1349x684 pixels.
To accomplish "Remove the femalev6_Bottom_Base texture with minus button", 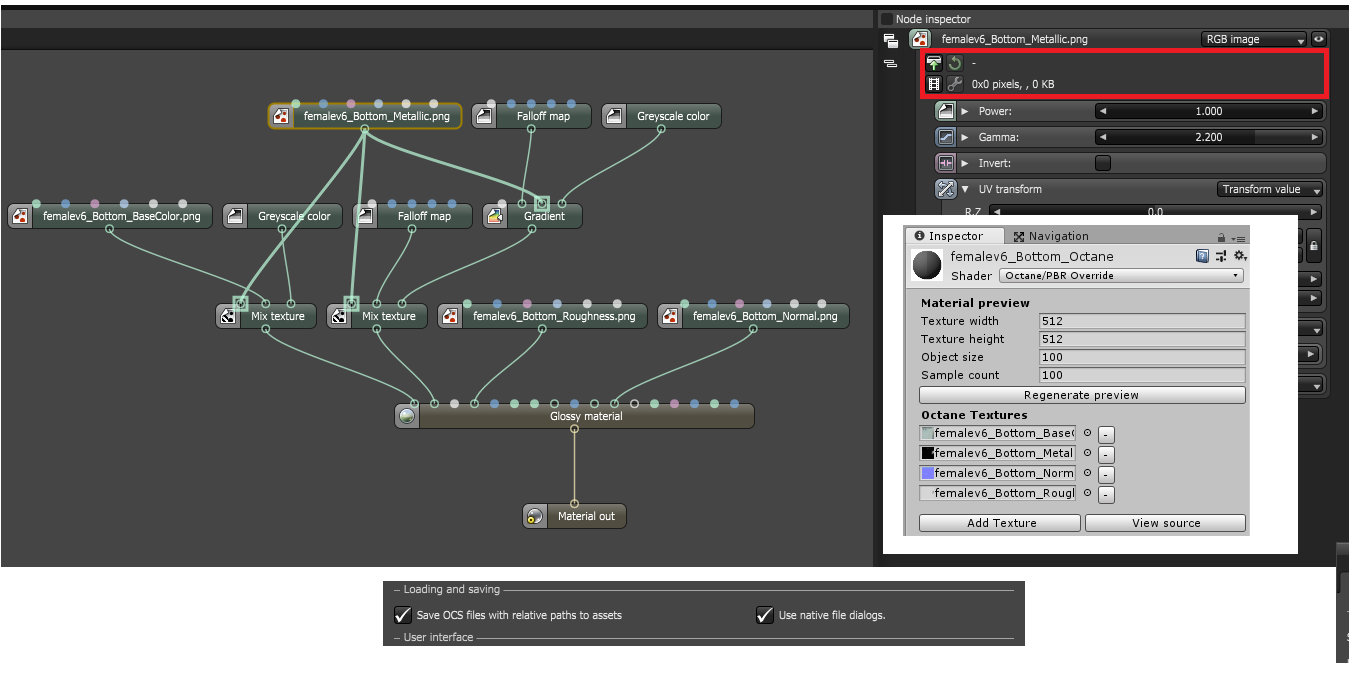I will coord(1106,434).
